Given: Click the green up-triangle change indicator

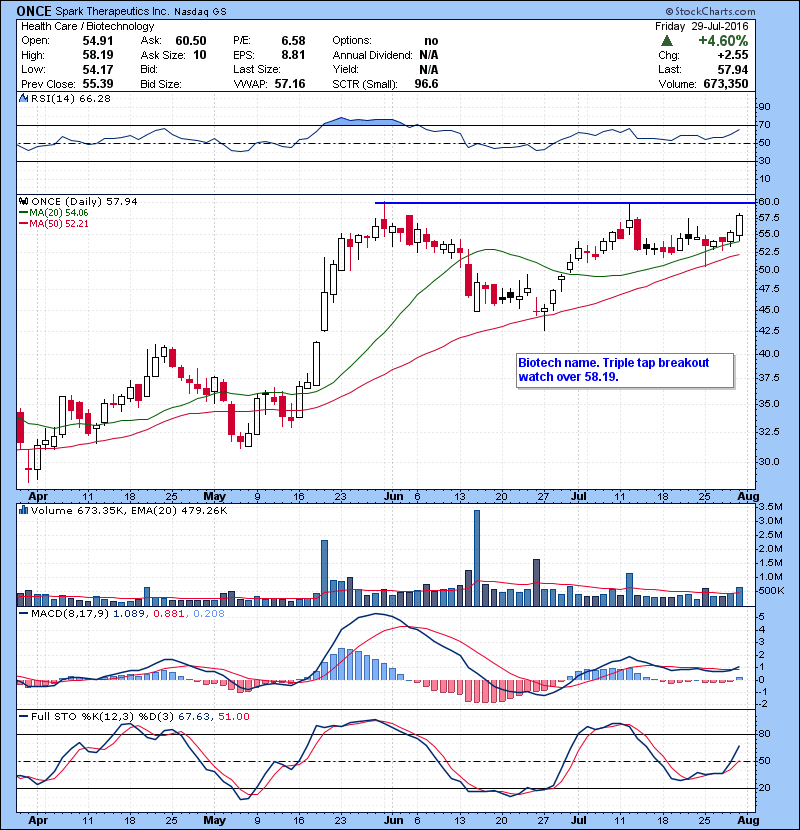Looking at the screenshot, I should (x=667, y=41).
